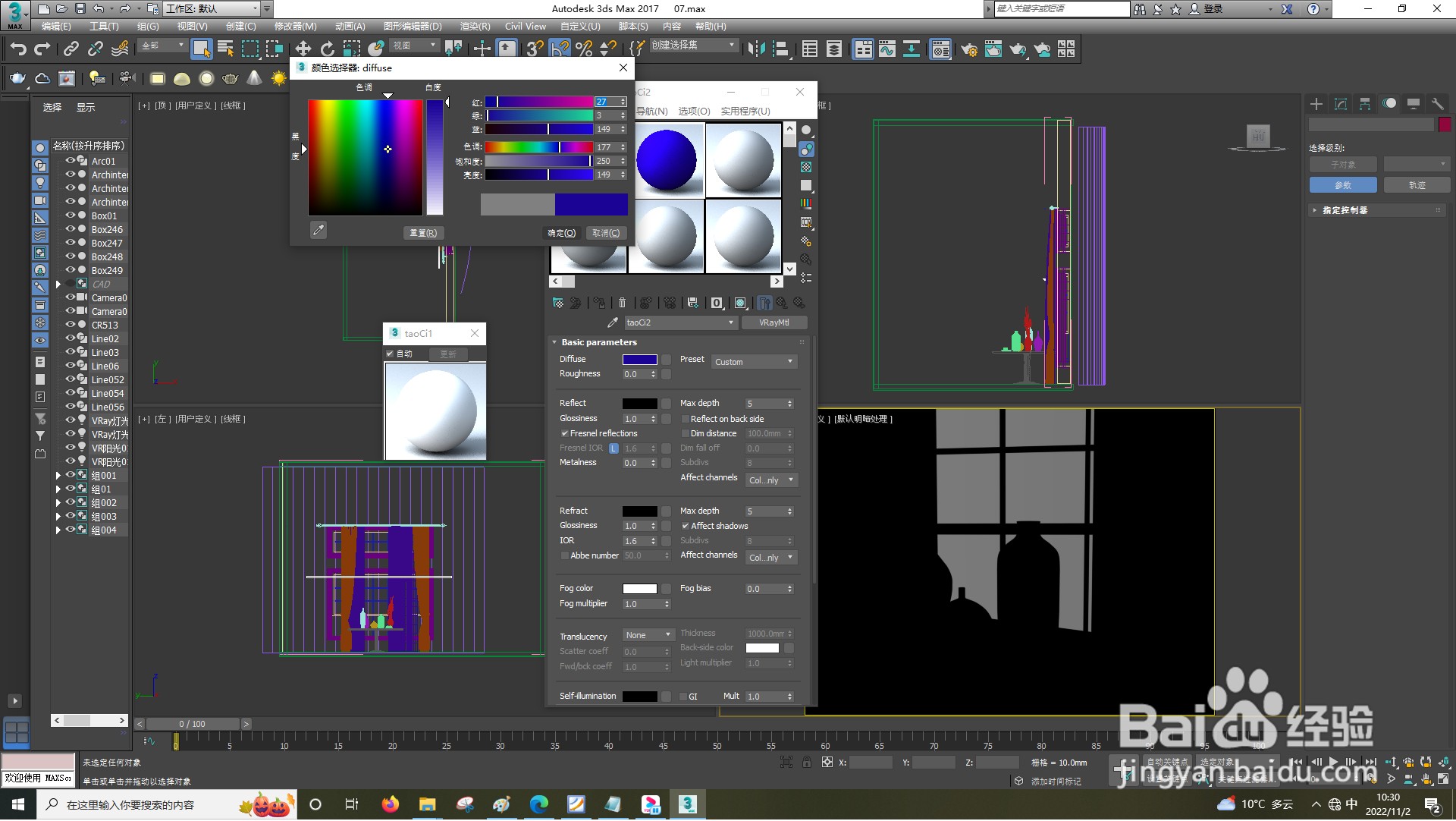Click the sun light icon in toolbar
The height and width of the screenshot is (821, 1456).
(x=279, y=78)
